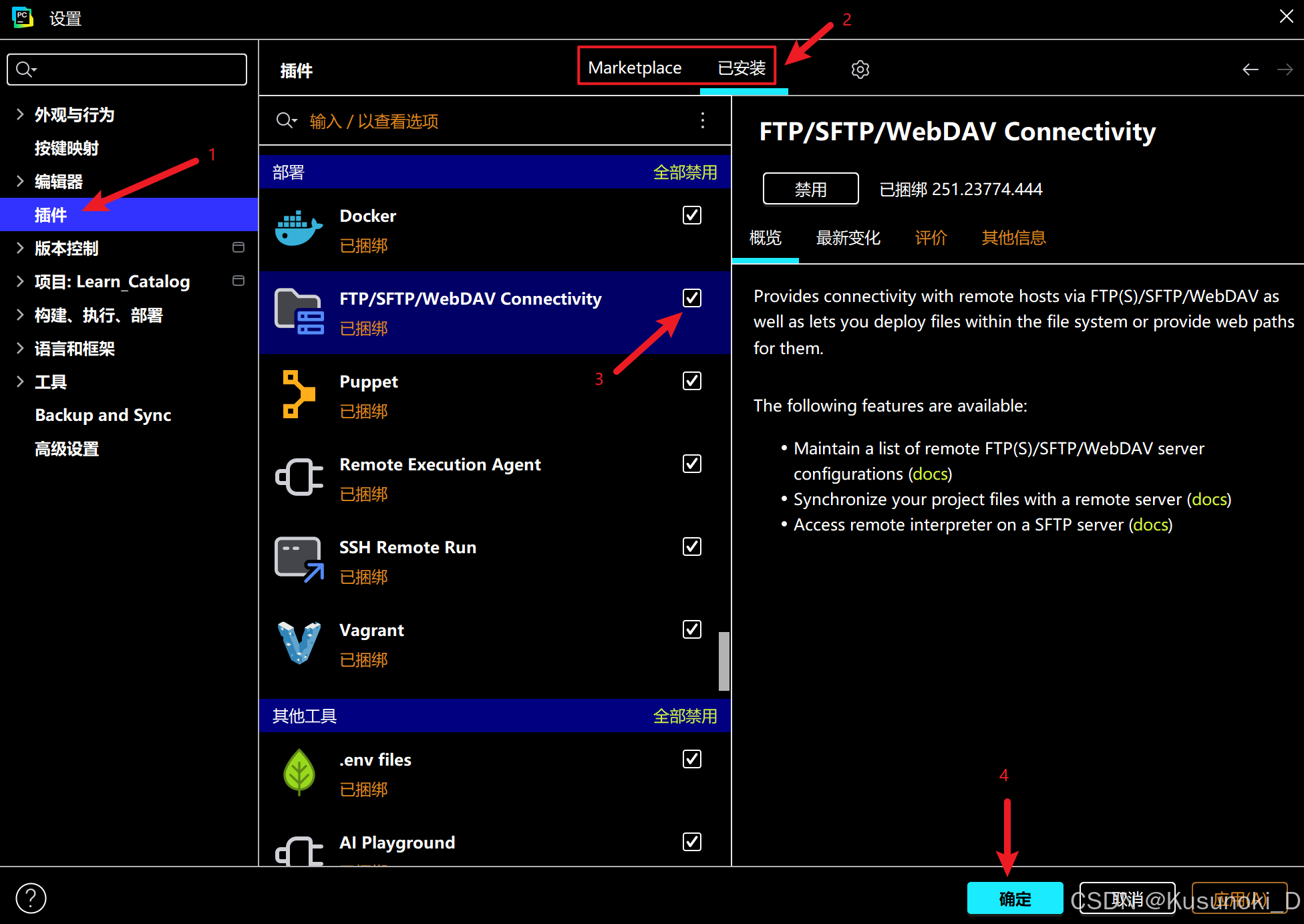The image size is (1304, 924).
Task: Click the help question mark icon
Action: click(31, 898)
